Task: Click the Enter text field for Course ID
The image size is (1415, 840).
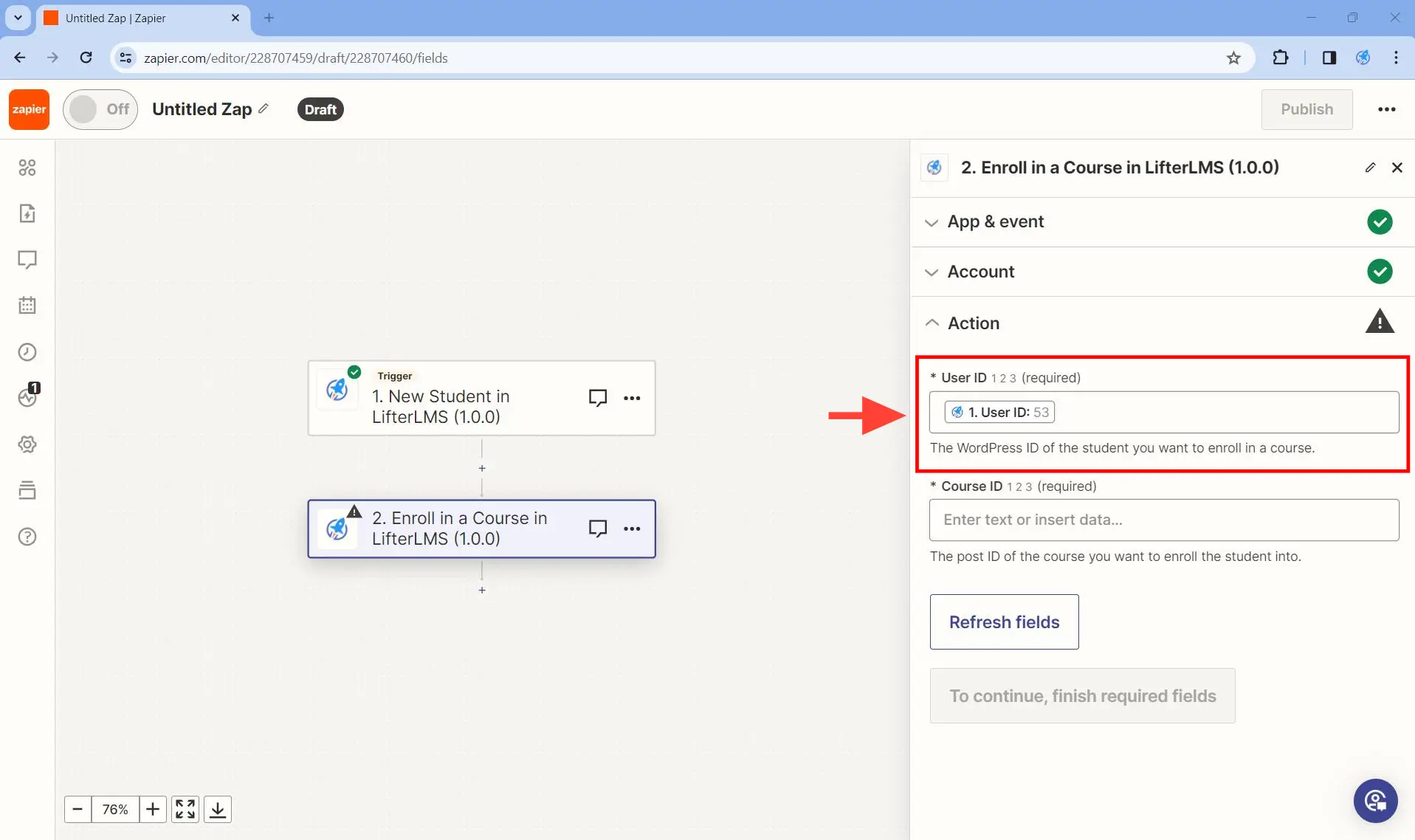Action: [1163, 520]
